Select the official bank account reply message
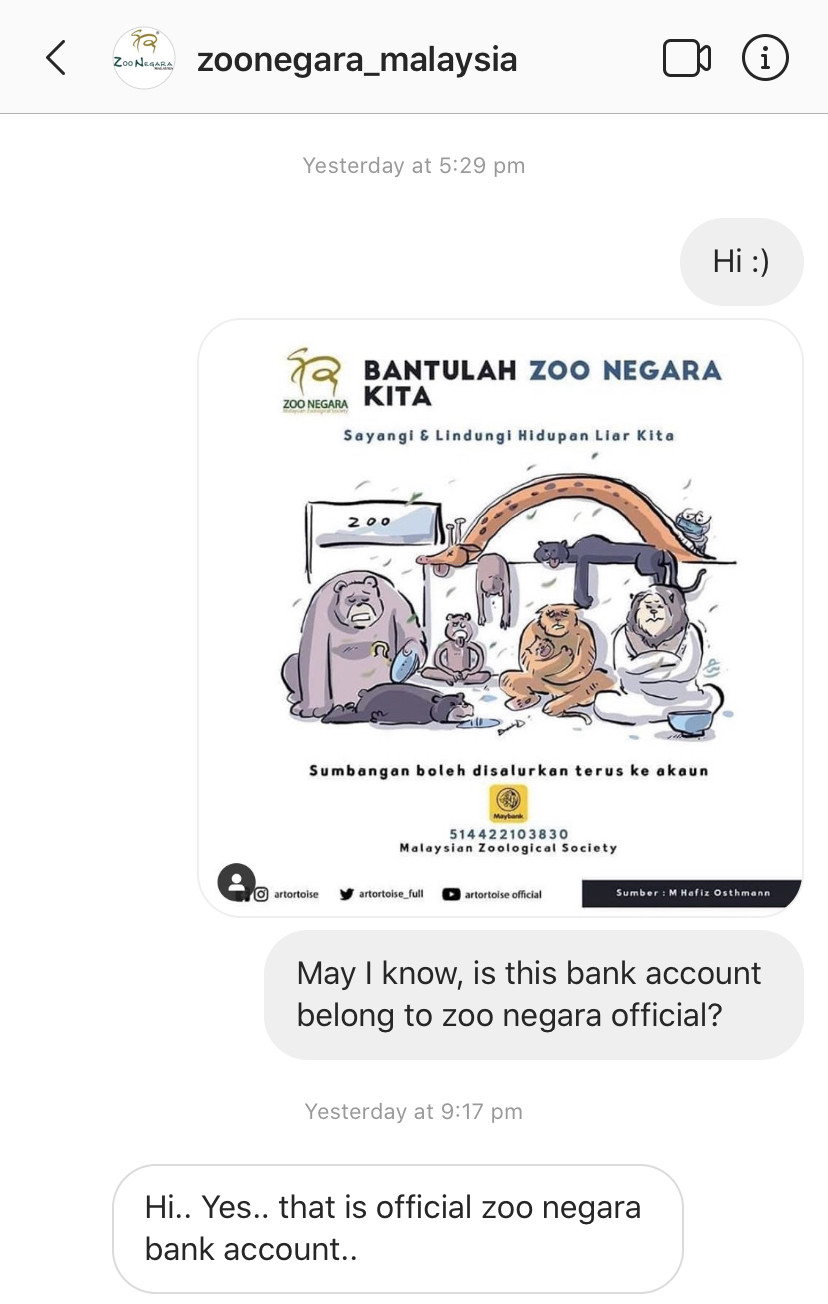The height and width of the screenshot is (1304, 828). coord(397,1228)
